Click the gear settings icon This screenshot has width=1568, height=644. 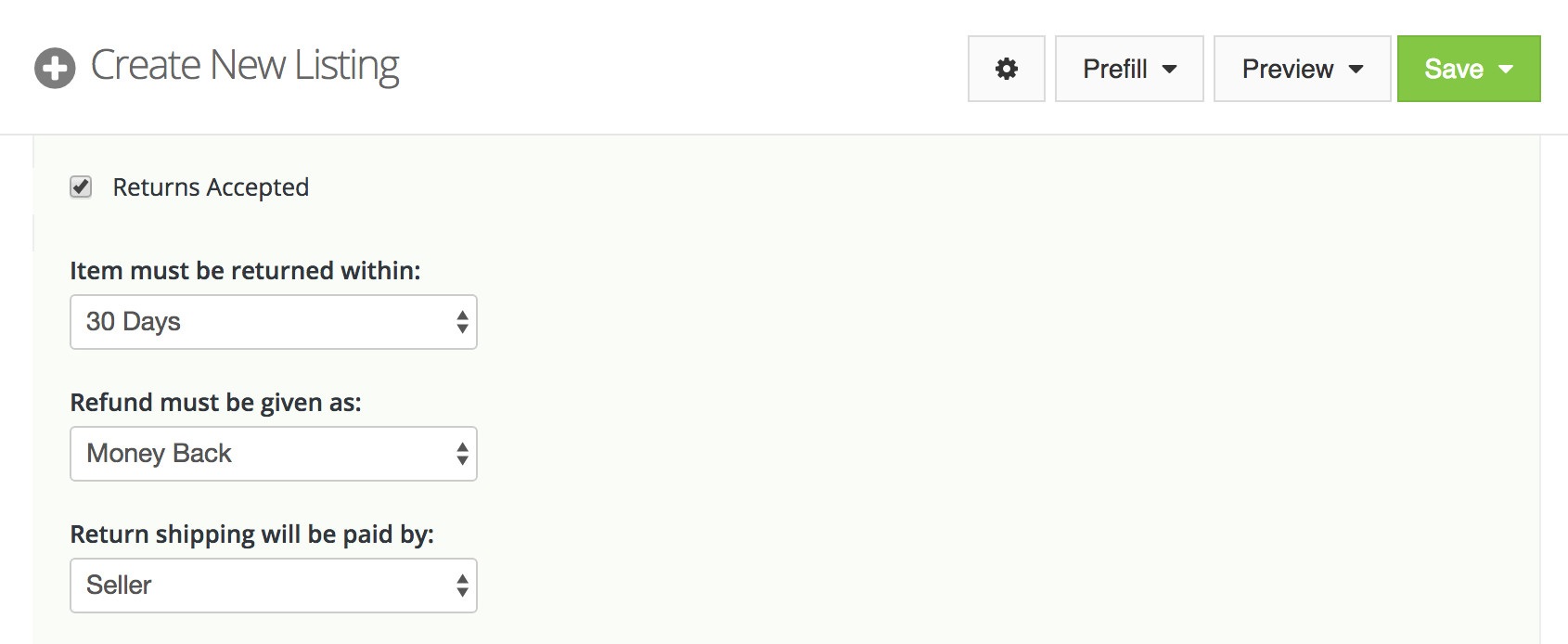pos(1006,69)
